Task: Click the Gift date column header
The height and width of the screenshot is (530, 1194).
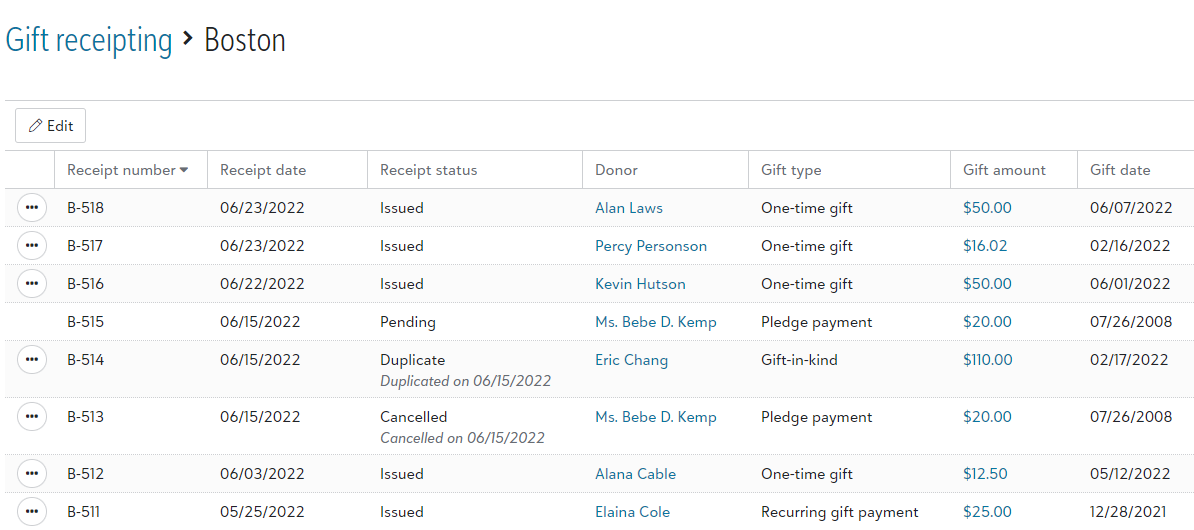Action: (1120, 170)
